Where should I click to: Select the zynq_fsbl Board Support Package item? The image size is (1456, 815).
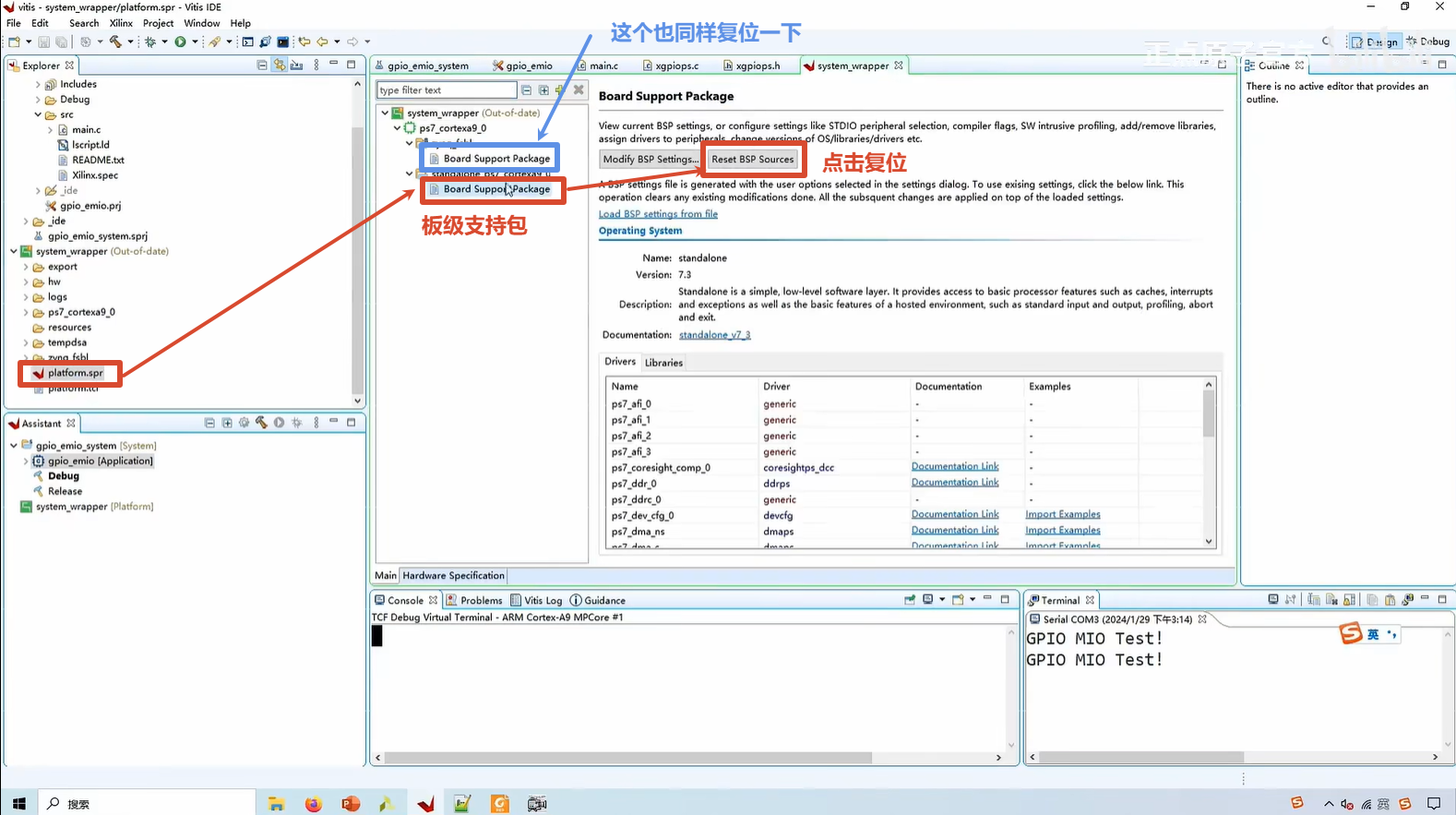(490, 159)
